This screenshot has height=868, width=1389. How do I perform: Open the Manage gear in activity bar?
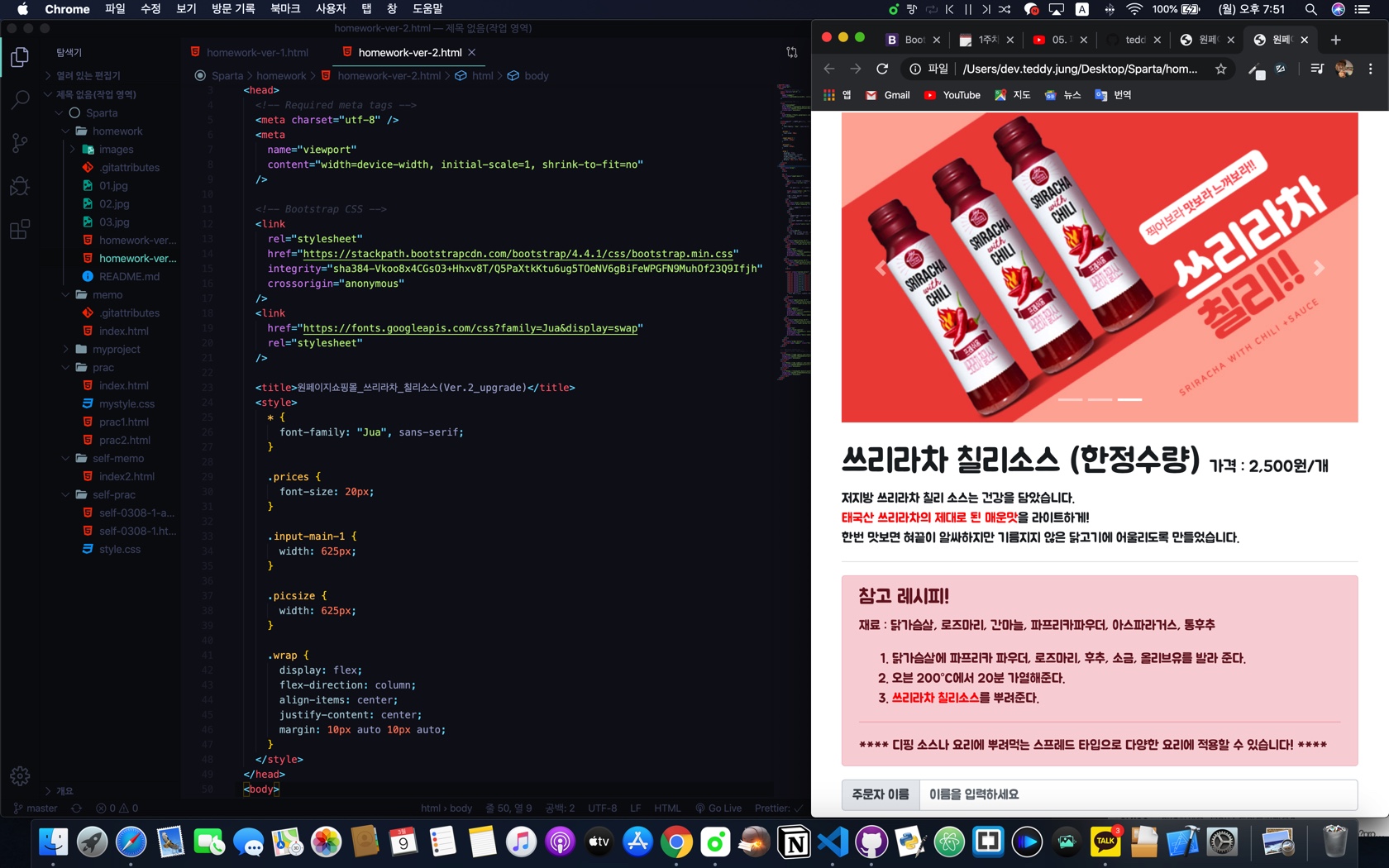tap(20, 775)
